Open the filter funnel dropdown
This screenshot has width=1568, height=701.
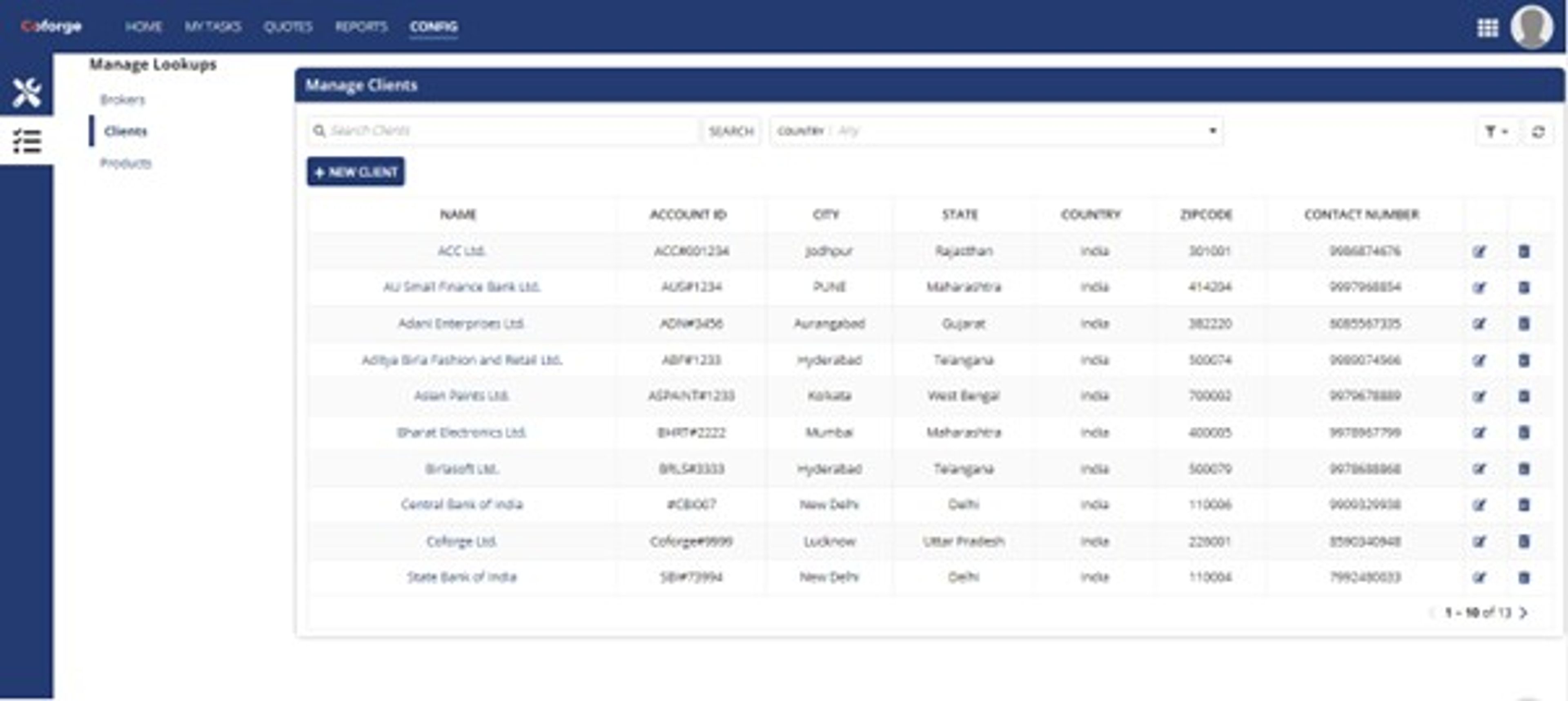[1496, 132]
